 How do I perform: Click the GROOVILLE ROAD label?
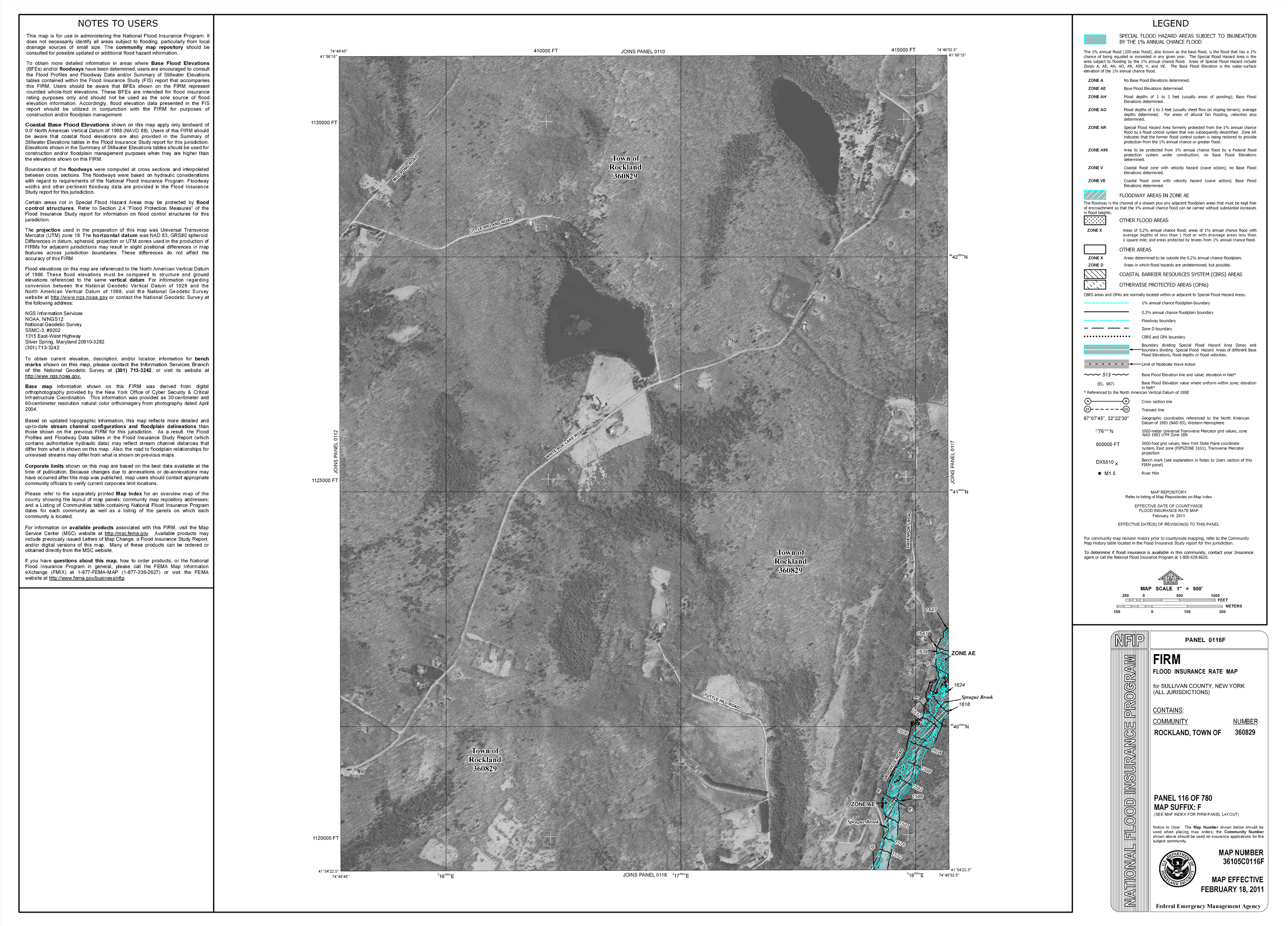coord(893,764)
